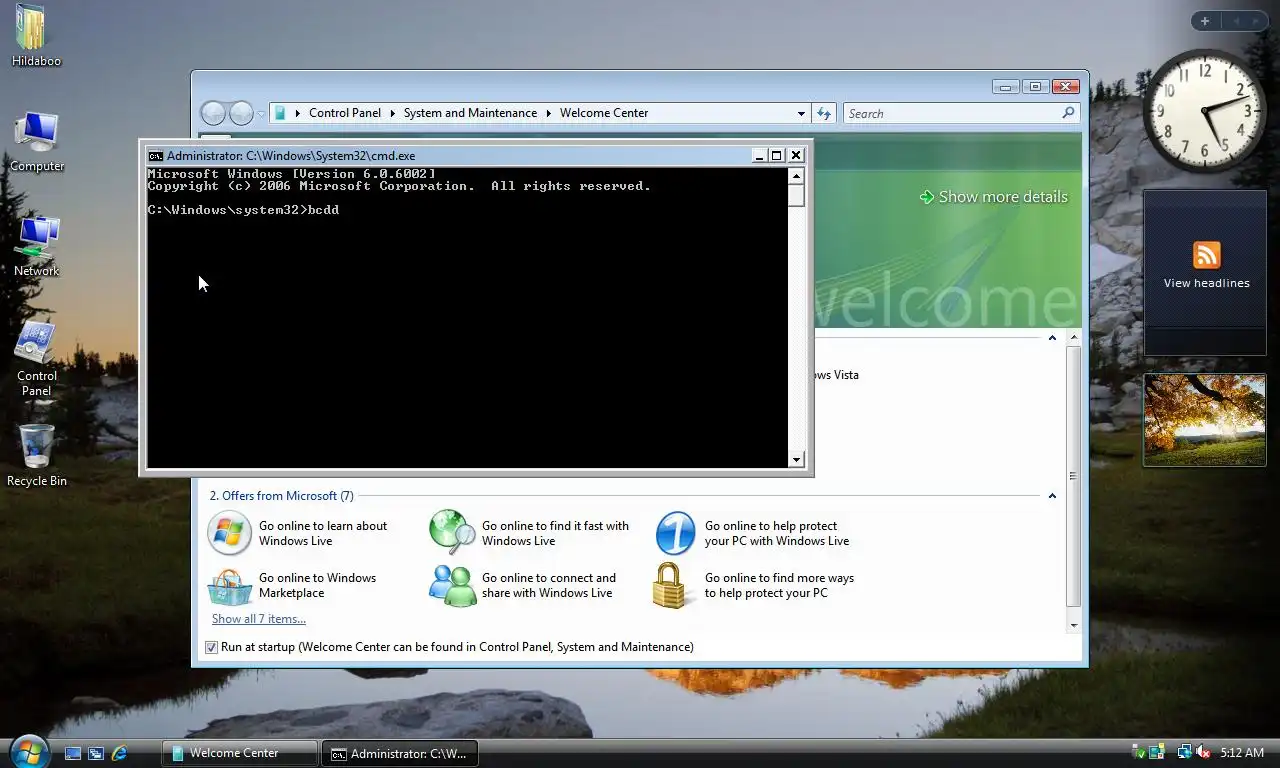
Task: Open the Recycle Bin desktop icon
Action: (x=37, y=456)
